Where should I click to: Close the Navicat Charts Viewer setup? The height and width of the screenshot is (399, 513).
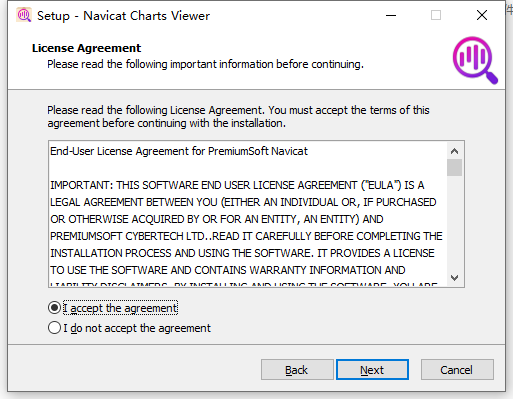(x=482, y=15)
